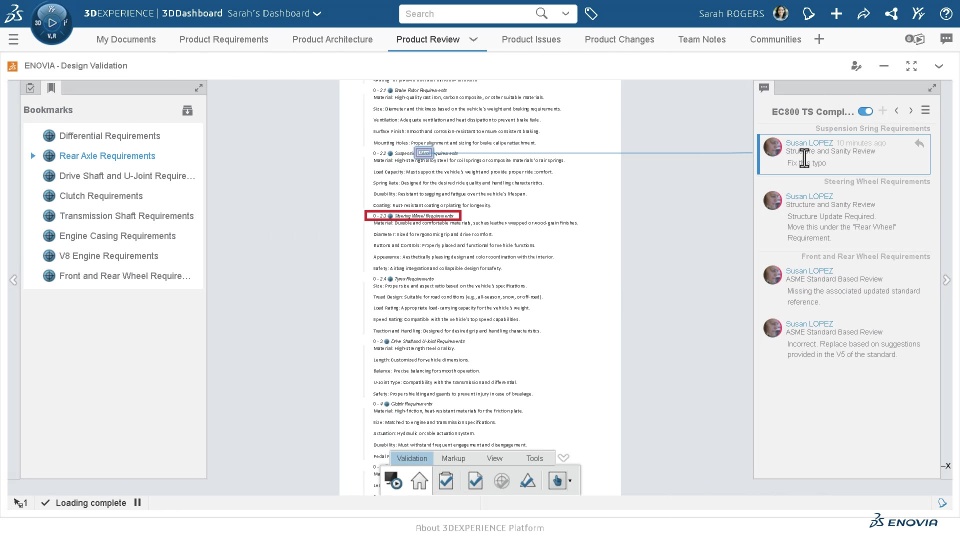The width and height of the screenshot is (960, 540).
Task: Add a new comment with the plus icon
Action: click(882, 111)
